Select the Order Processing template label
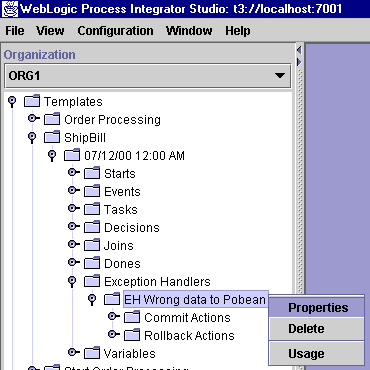Image resolution: width=370 pixels, height=370 pixels. (x=112, y=119)
